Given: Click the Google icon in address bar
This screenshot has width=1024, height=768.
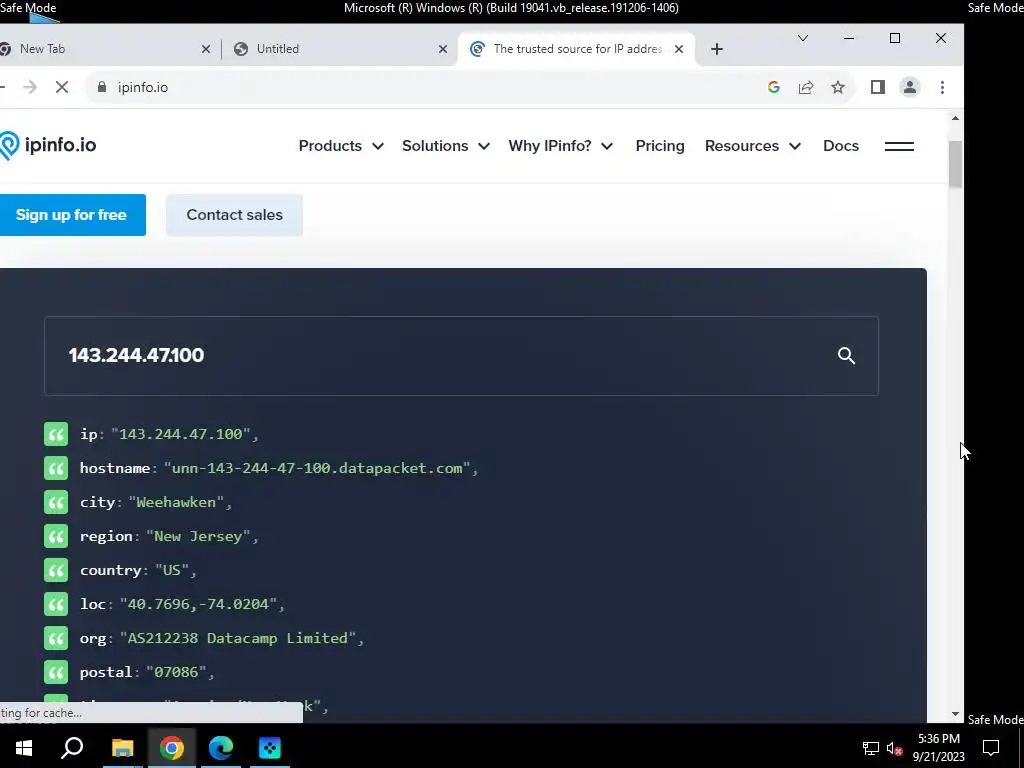Looking at the screenshot, I should tap(774, 88).
